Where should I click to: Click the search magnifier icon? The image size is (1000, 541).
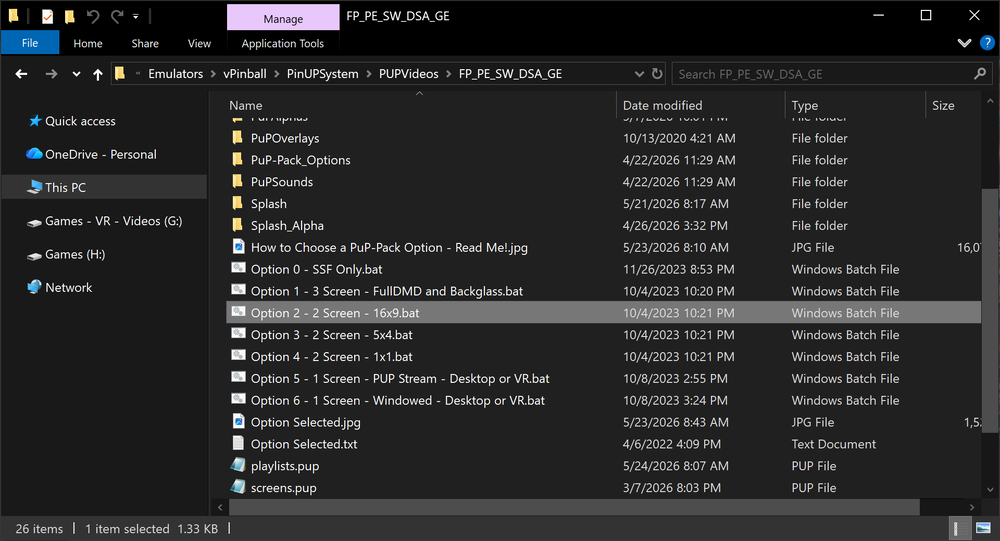[980, 74]
